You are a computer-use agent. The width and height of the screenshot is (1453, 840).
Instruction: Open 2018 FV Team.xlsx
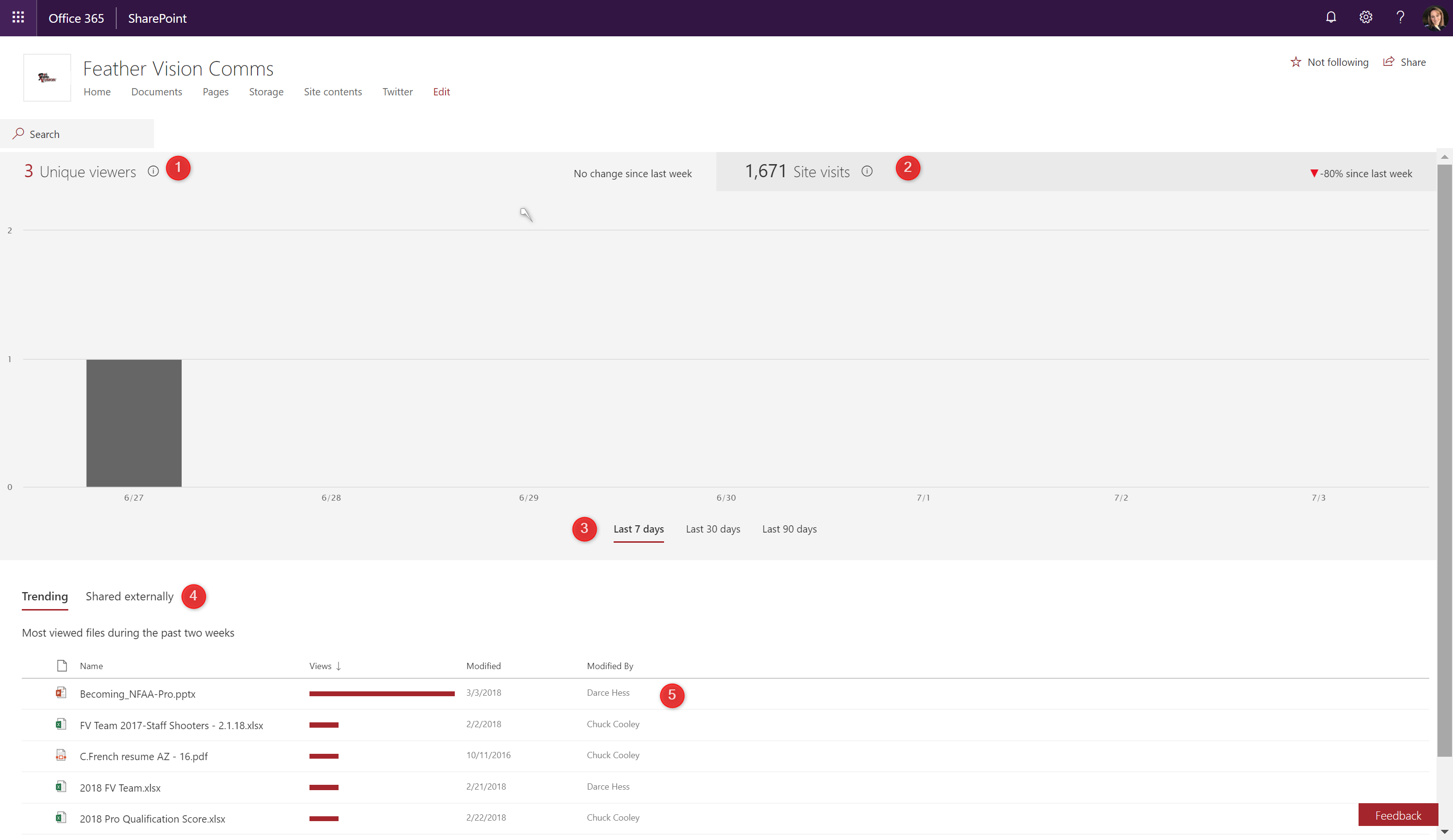point(120,788)
